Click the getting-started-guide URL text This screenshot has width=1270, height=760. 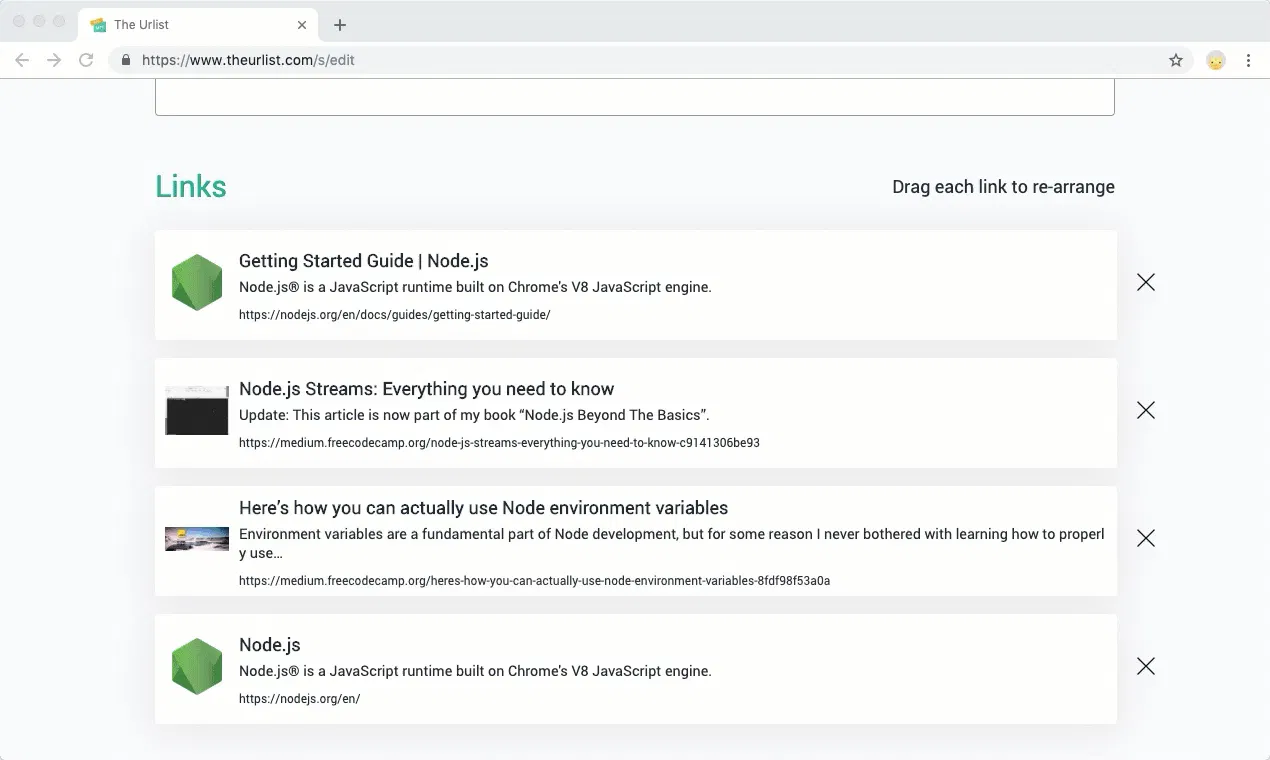(394, 315)
